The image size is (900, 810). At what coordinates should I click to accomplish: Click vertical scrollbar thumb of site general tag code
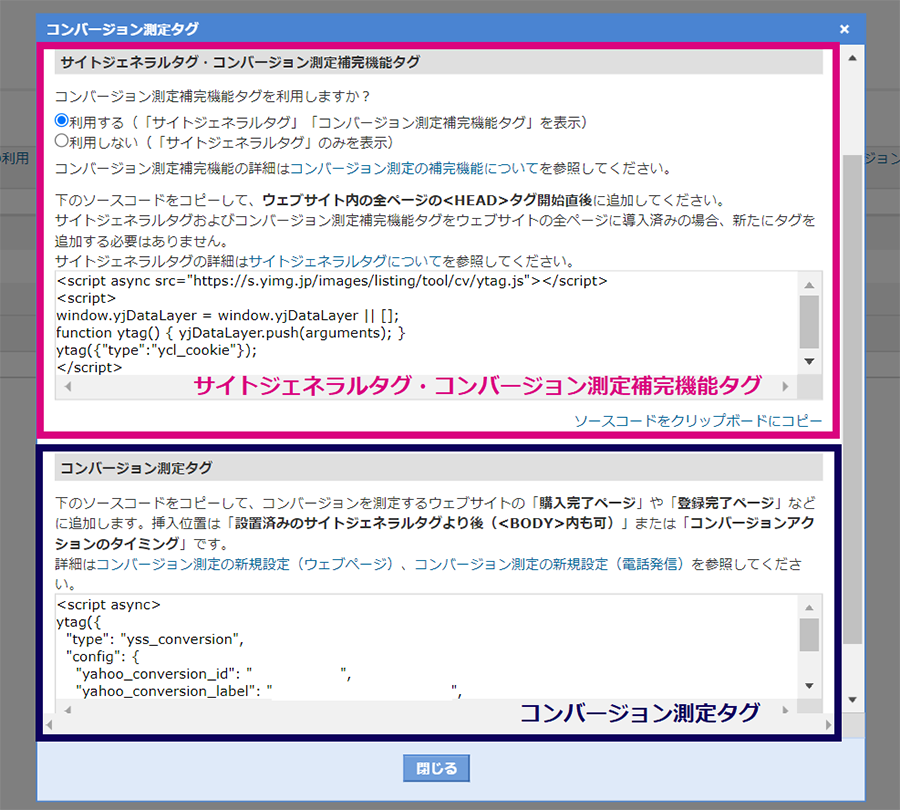point(809,321)
